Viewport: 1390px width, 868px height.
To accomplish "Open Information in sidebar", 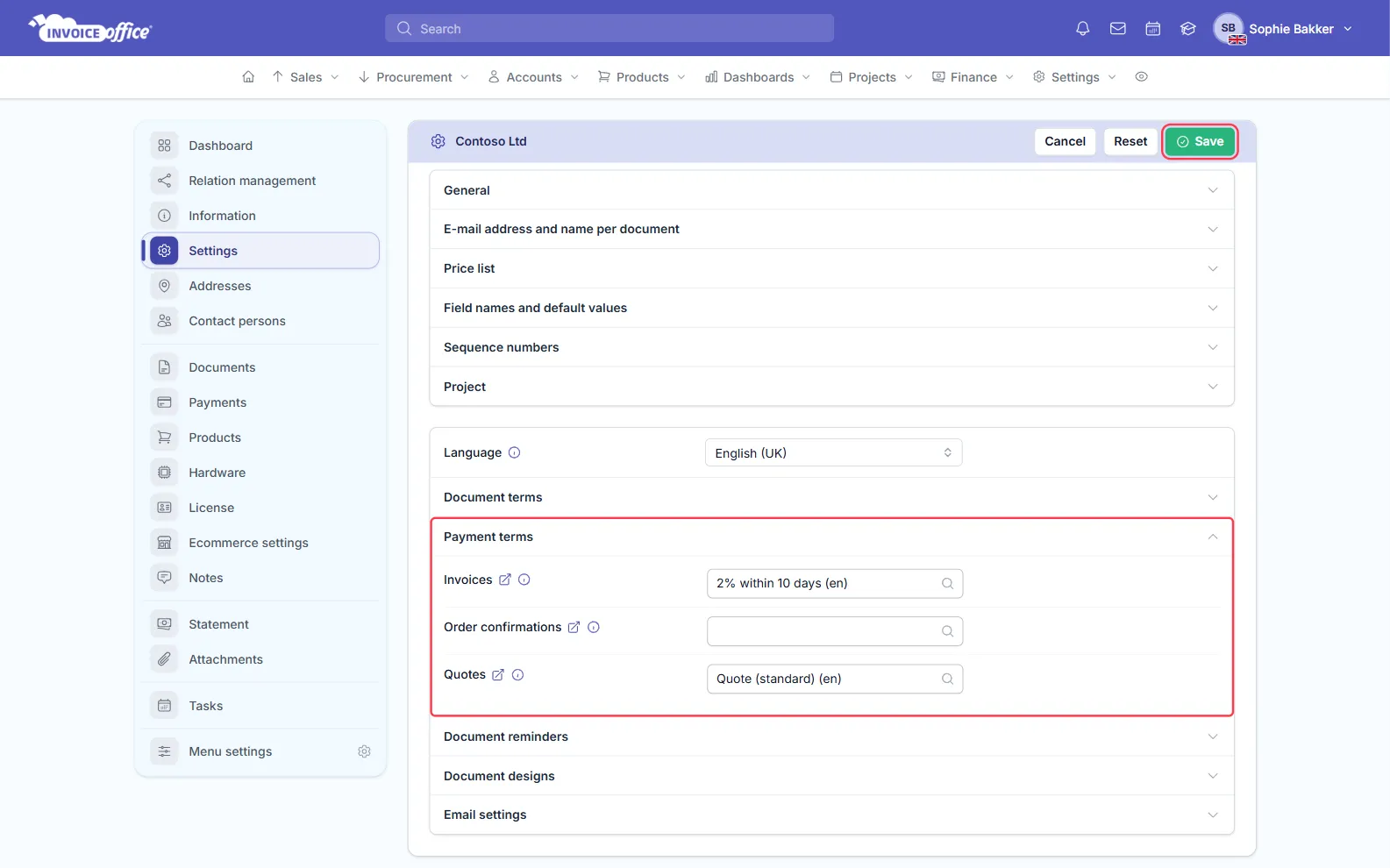I will pyautogui.click(x=260, y=216).
